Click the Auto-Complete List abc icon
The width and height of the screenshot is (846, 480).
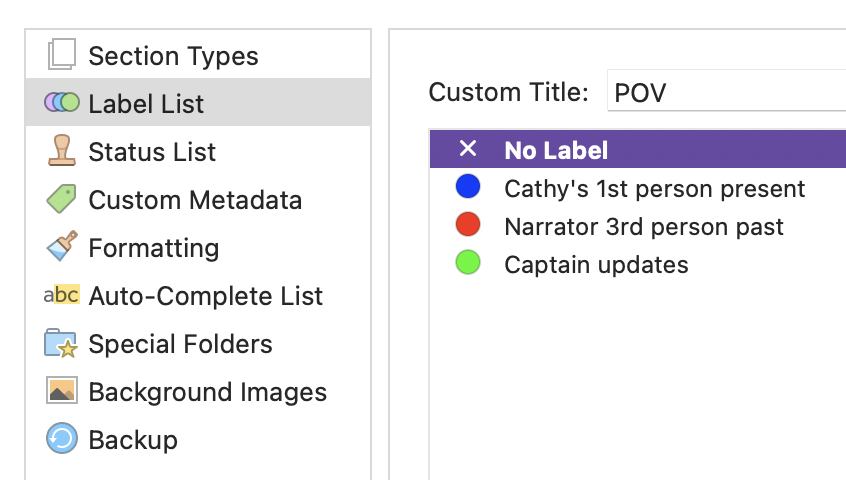pos(62,295)
